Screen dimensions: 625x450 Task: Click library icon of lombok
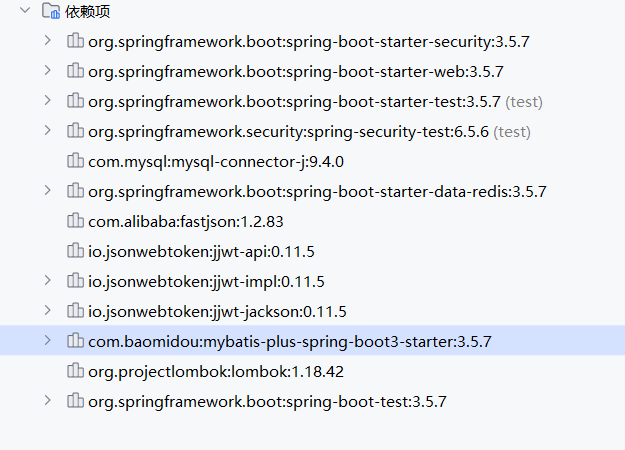coord(75,371)
